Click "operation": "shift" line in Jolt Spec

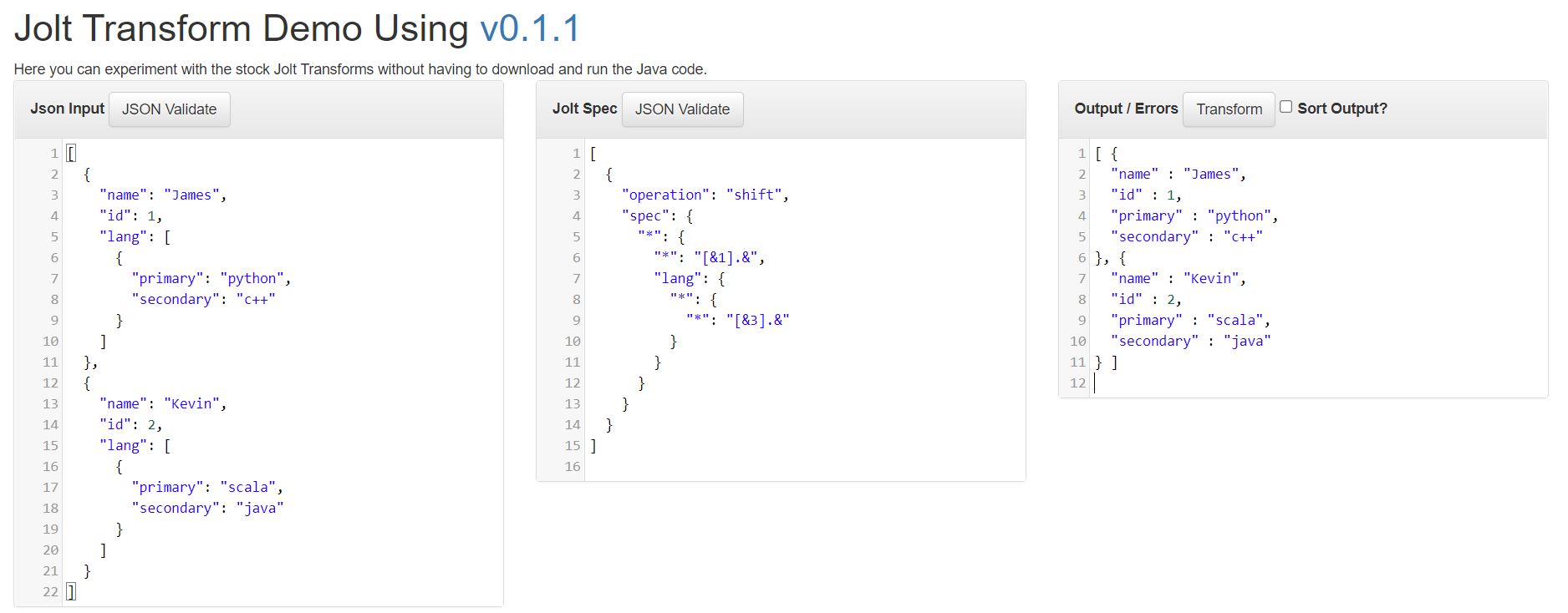[705, 195]
